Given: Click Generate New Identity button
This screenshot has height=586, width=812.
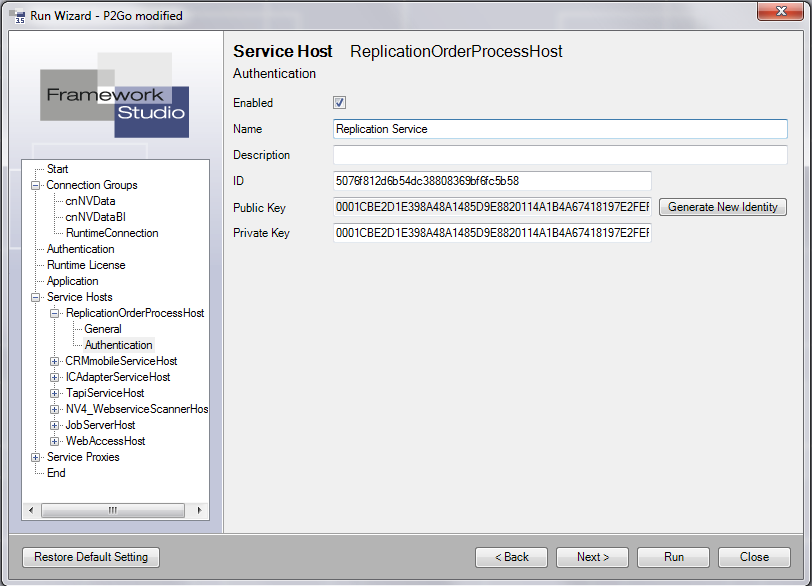Looking at the screenshot, I should tap(722, 207).
